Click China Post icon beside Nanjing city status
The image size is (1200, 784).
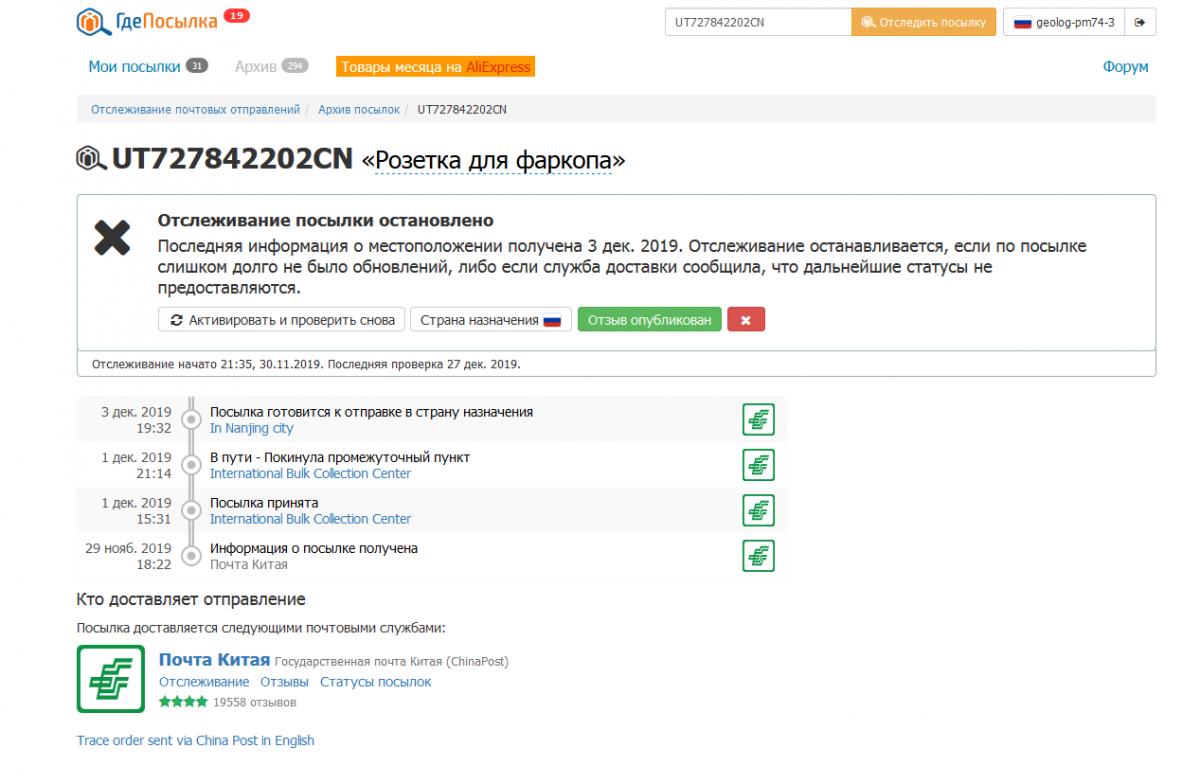758,420
